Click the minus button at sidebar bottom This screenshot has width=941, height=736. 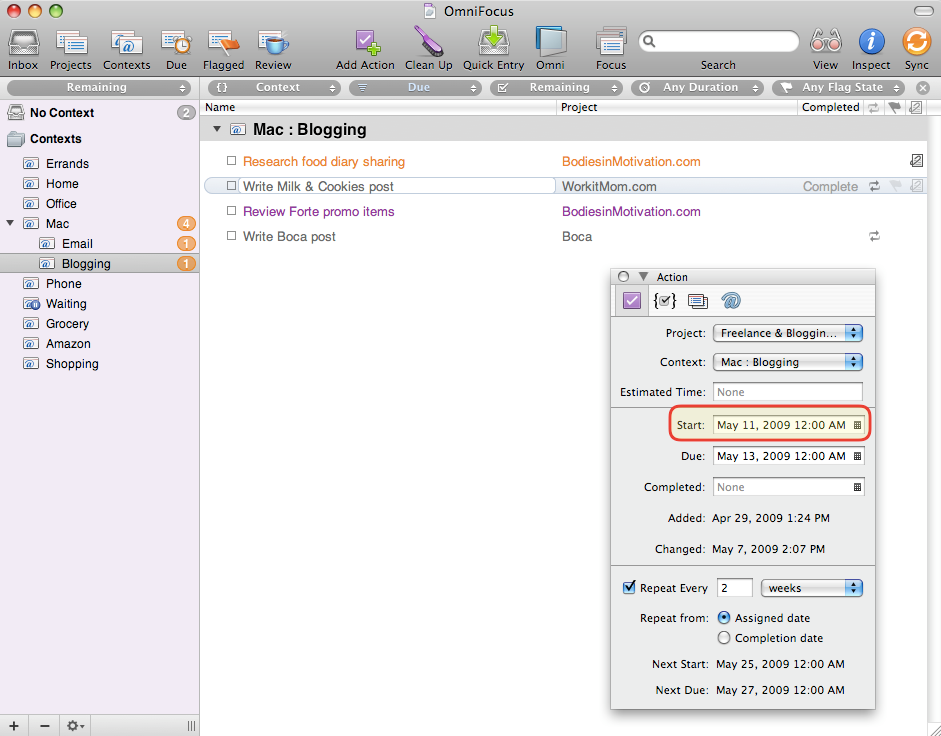[x=44, y=726]
